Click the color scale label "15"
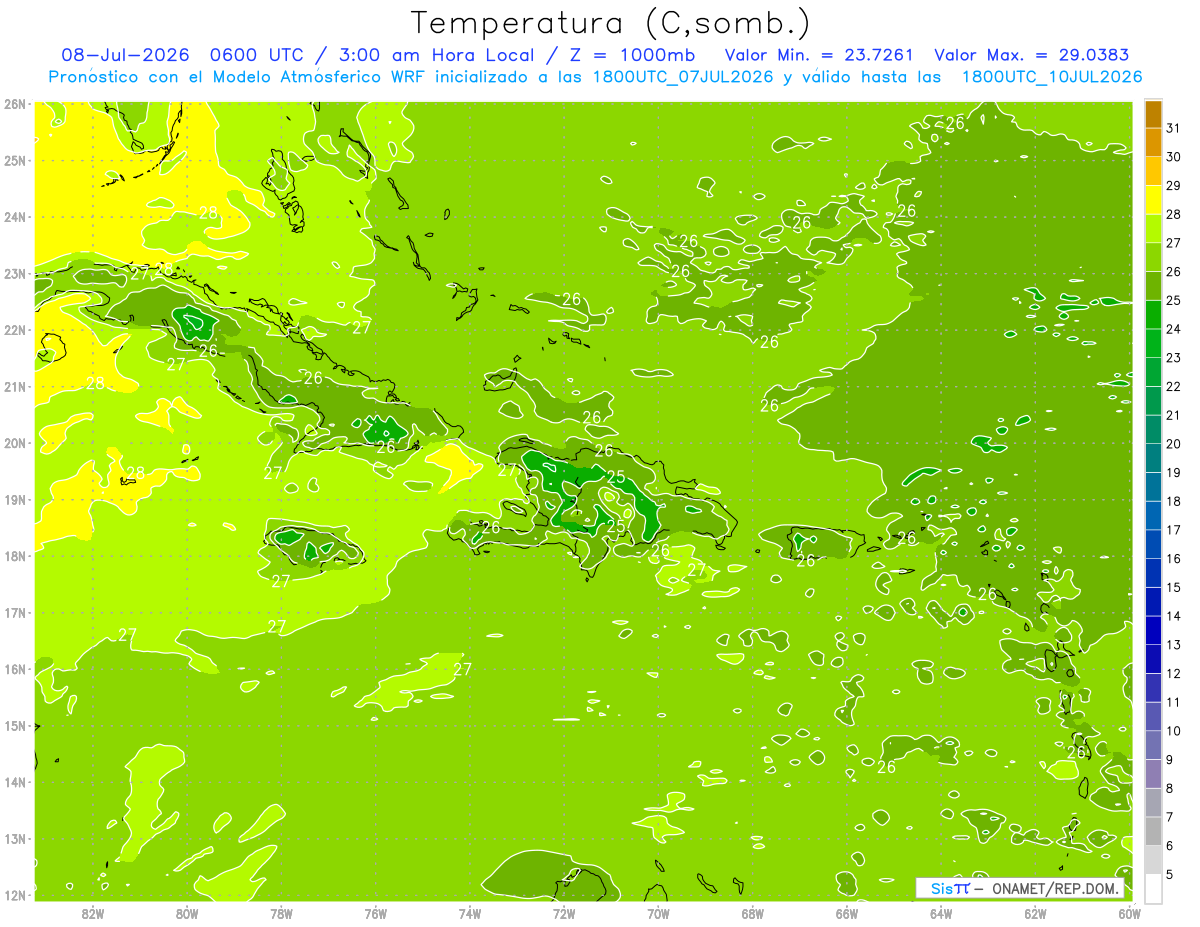Screen dimensions: 1200x927 click(x=1173, y=587)
